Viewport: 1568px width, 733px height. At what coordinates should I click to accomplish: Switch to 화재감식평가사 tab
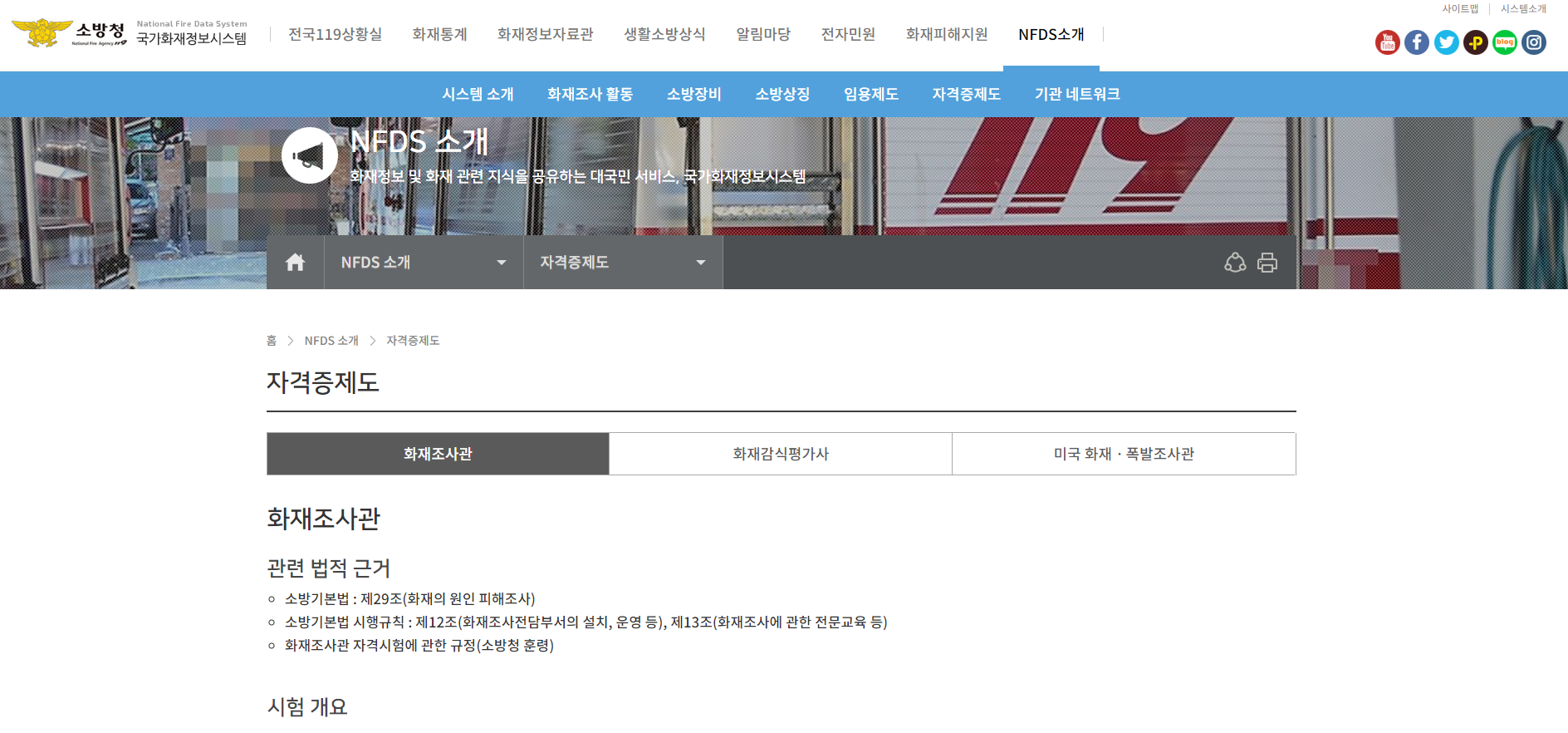(781, 454)
